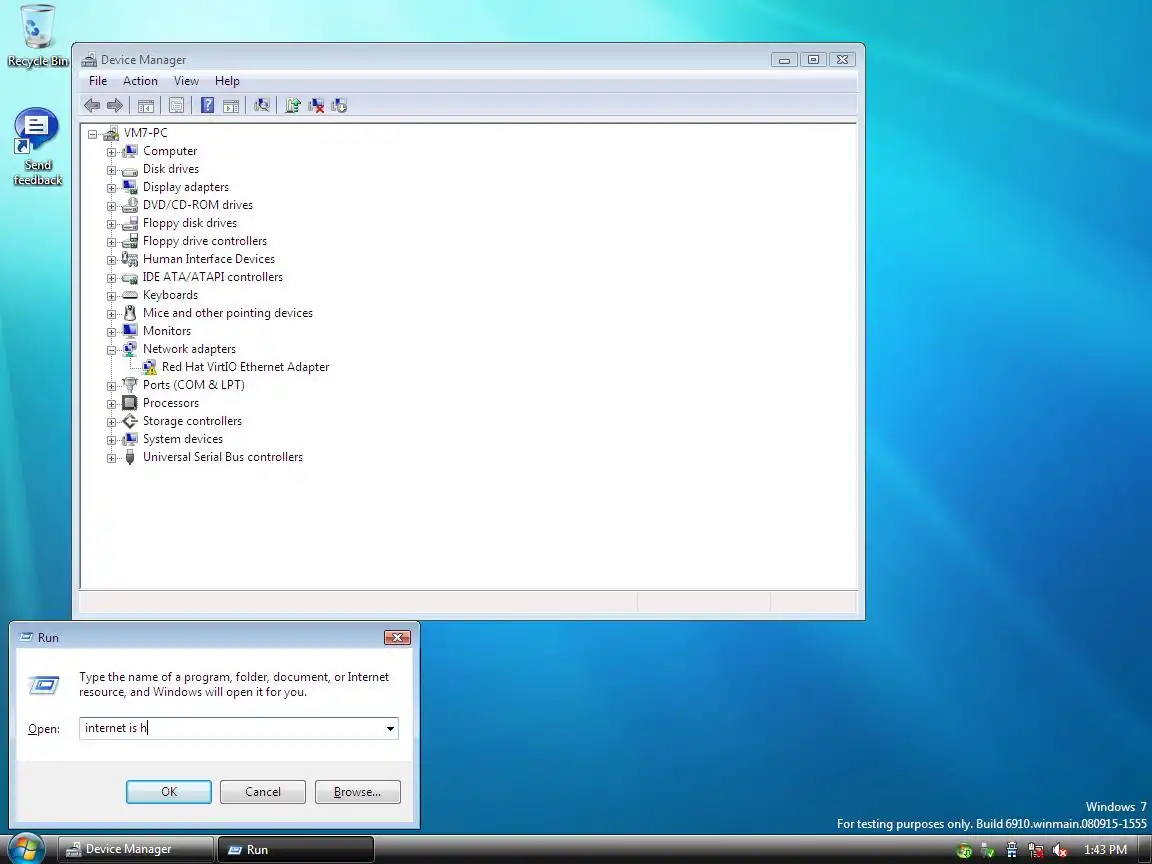Select the Storage controllers icon
Image resolution: width=1152 pixels, height=864 pixels.
[x=130, y=421]
